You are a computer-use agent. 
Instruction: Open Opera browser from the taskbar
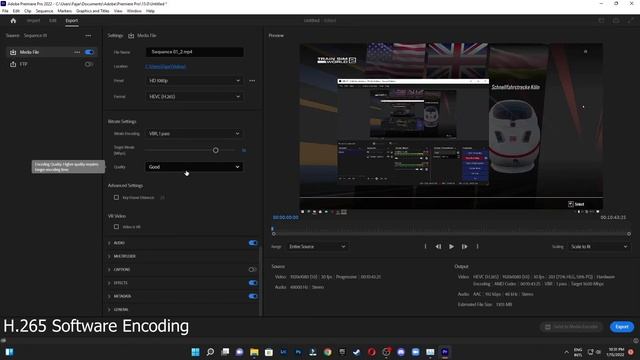point(371,352)
